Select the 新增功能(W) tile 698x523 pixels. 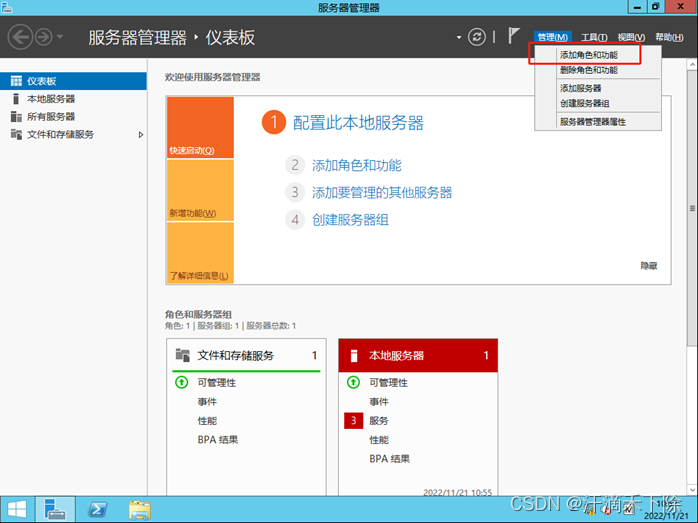[200, 190]
